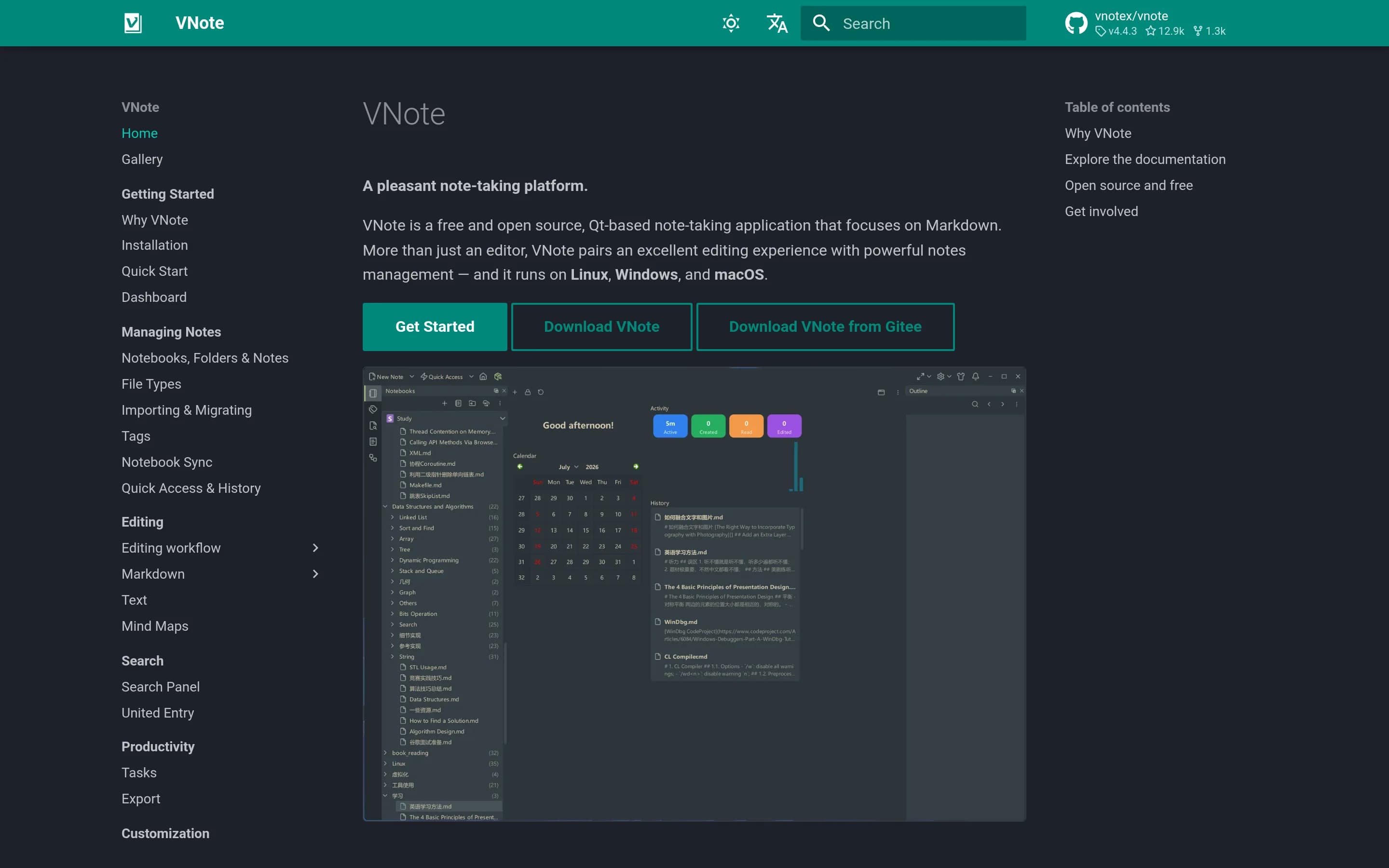The image size is (1389, 868).
Task: Open the Gallery page
Action: (142, 159)
